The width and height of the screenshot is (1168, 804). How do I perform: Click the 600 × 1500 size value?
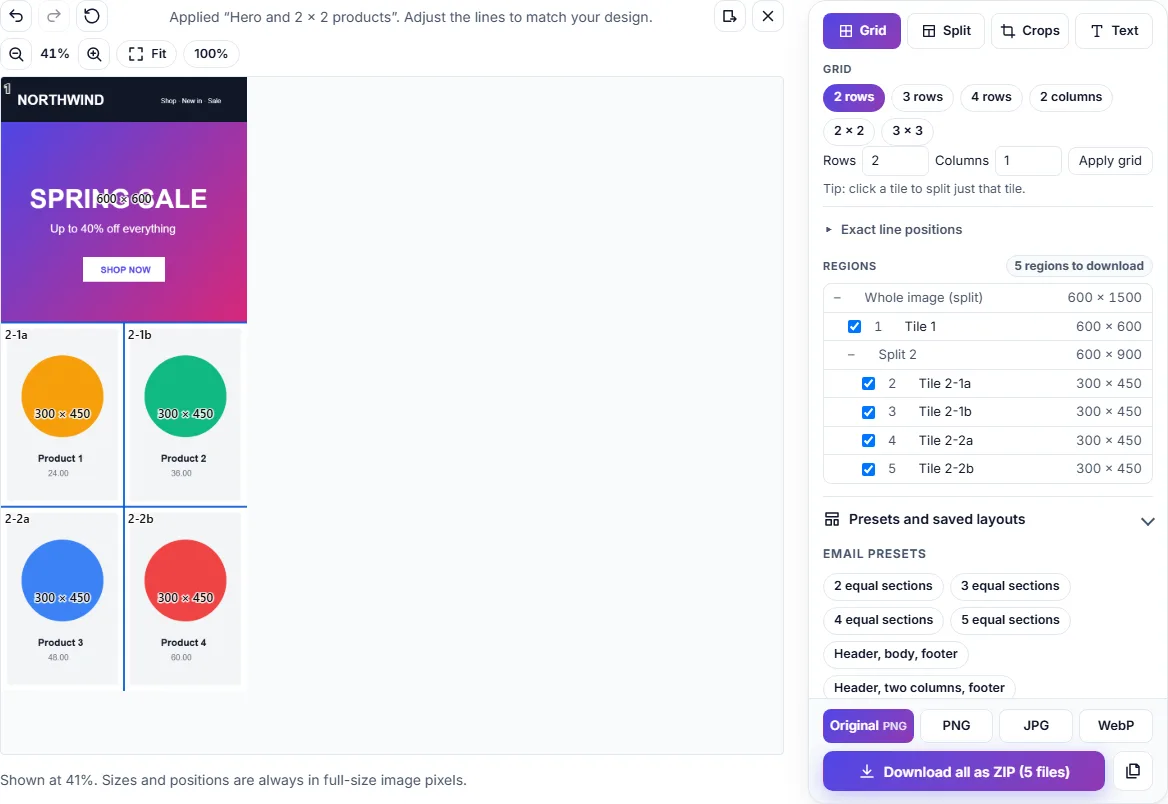1104,297
